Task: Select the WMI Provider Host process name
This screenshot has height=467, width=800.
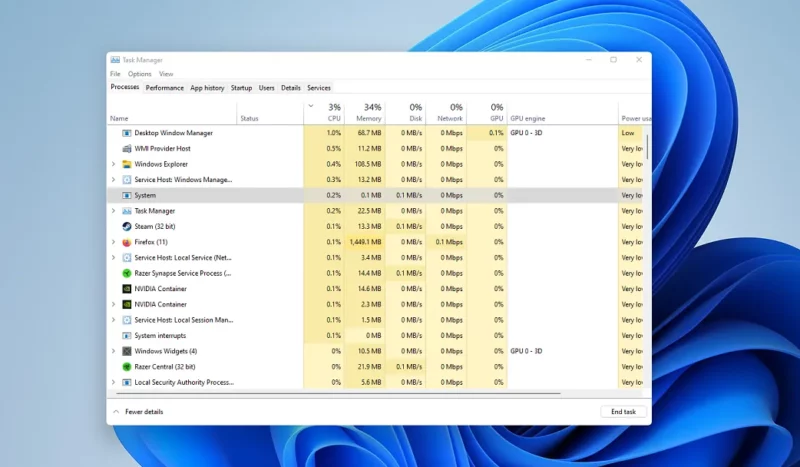Action: 162,149
